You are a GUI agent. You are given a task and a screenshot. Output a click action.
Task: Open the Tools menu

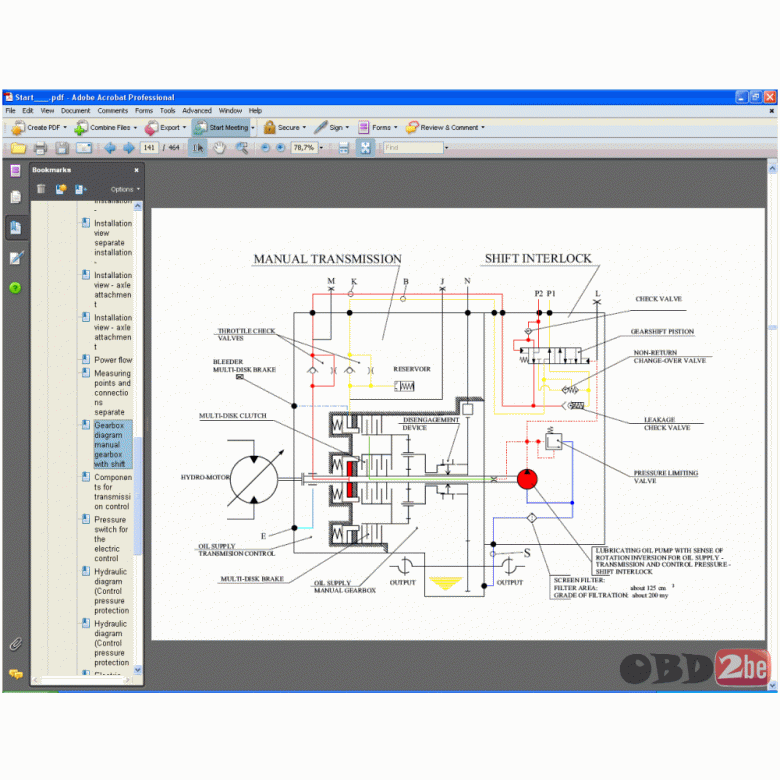168,111
